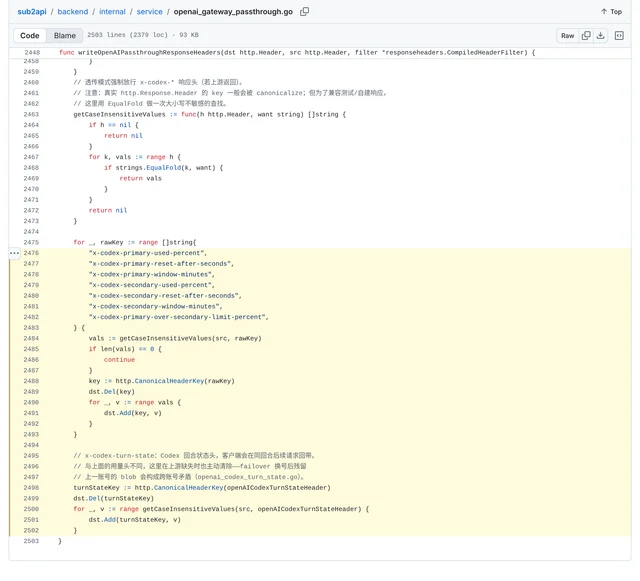This screenshot has height=581, width=640.
Task: Select line number 2448
Action: 32,52
